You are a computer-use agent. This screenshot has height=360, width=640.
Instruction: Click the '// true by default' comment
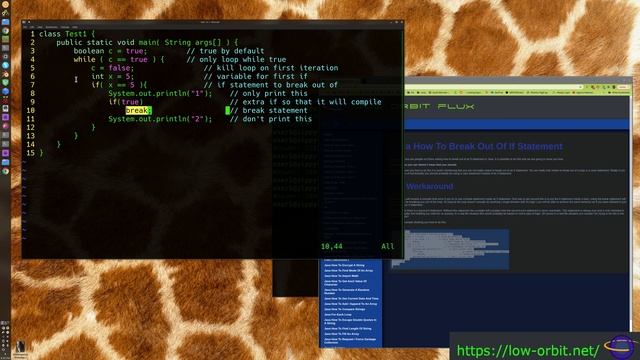tap(225, 51)
